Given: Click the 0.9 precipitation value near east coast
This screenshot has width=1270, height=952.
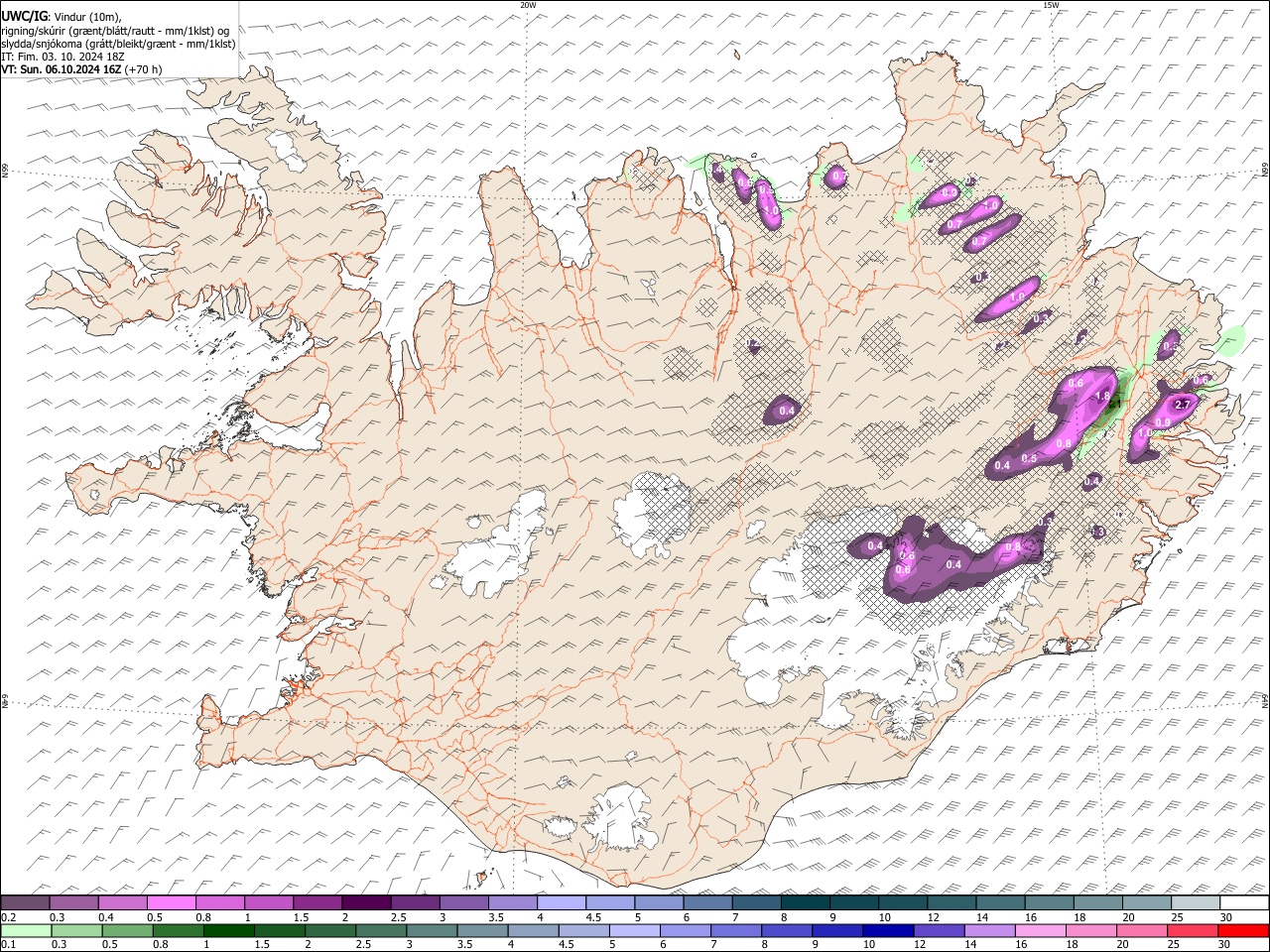Looking at the screenshot, I should click(1163, 422).
